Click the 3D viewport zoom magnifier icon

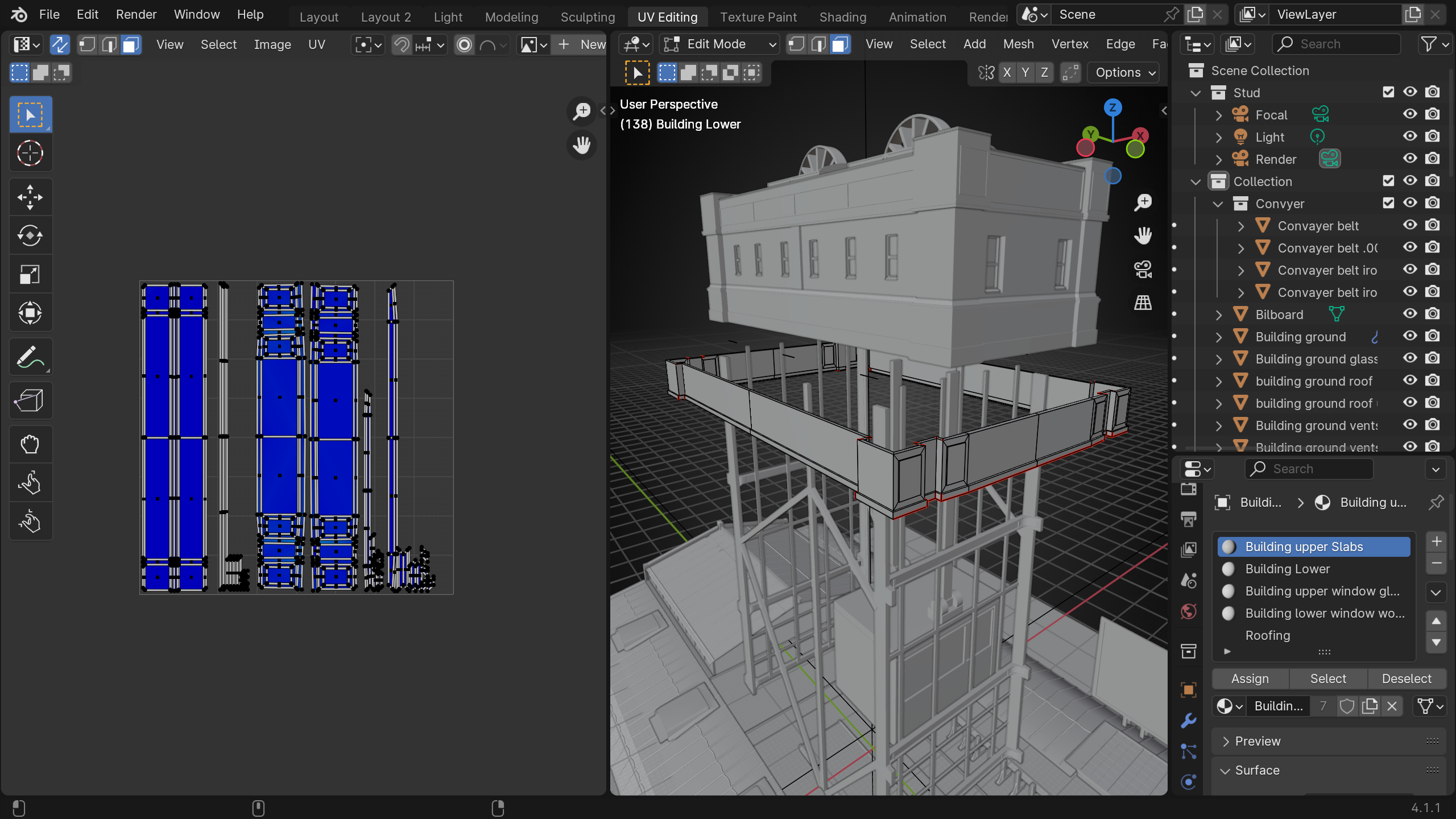coord(1143,202)
